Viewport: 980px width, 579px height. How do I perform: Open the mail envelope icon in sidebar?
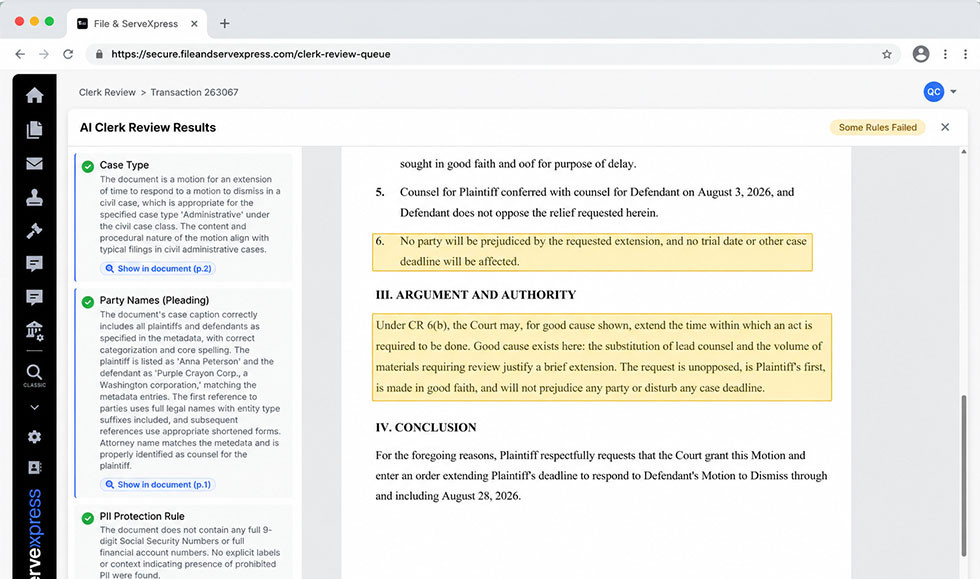(x=34, y=163)
